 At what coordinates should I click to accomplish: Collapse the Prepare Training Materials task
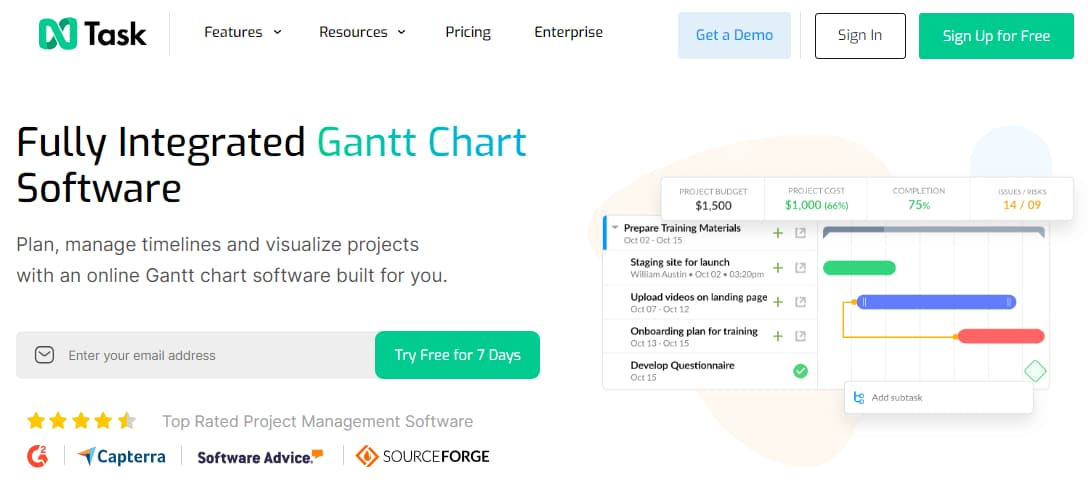click(615, 227)
